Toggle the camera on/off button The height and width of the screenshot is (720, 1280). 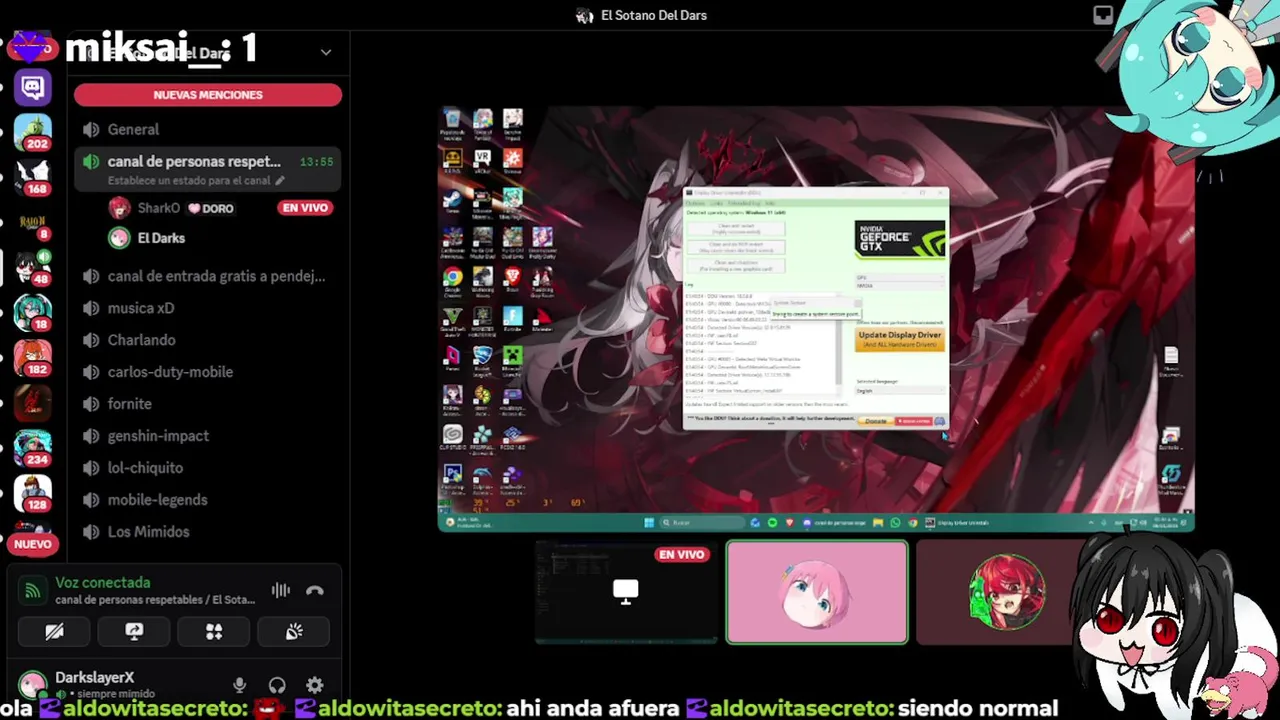click(x=54, y=632)
